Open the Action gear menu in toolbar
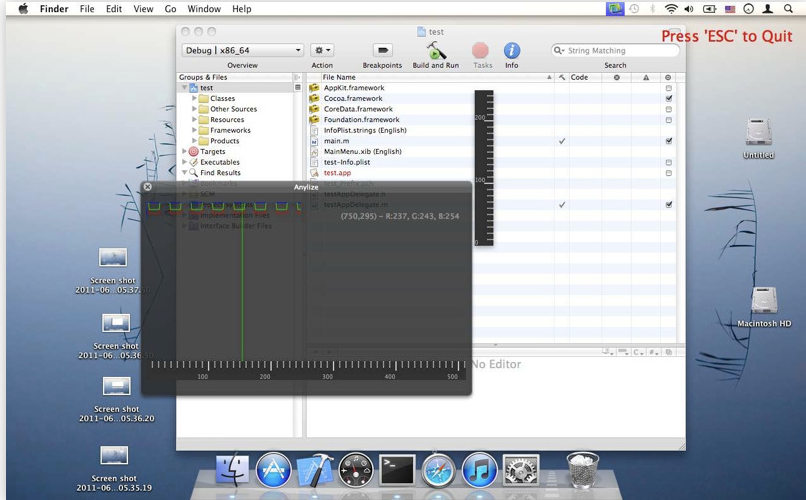 coord(323,50)
